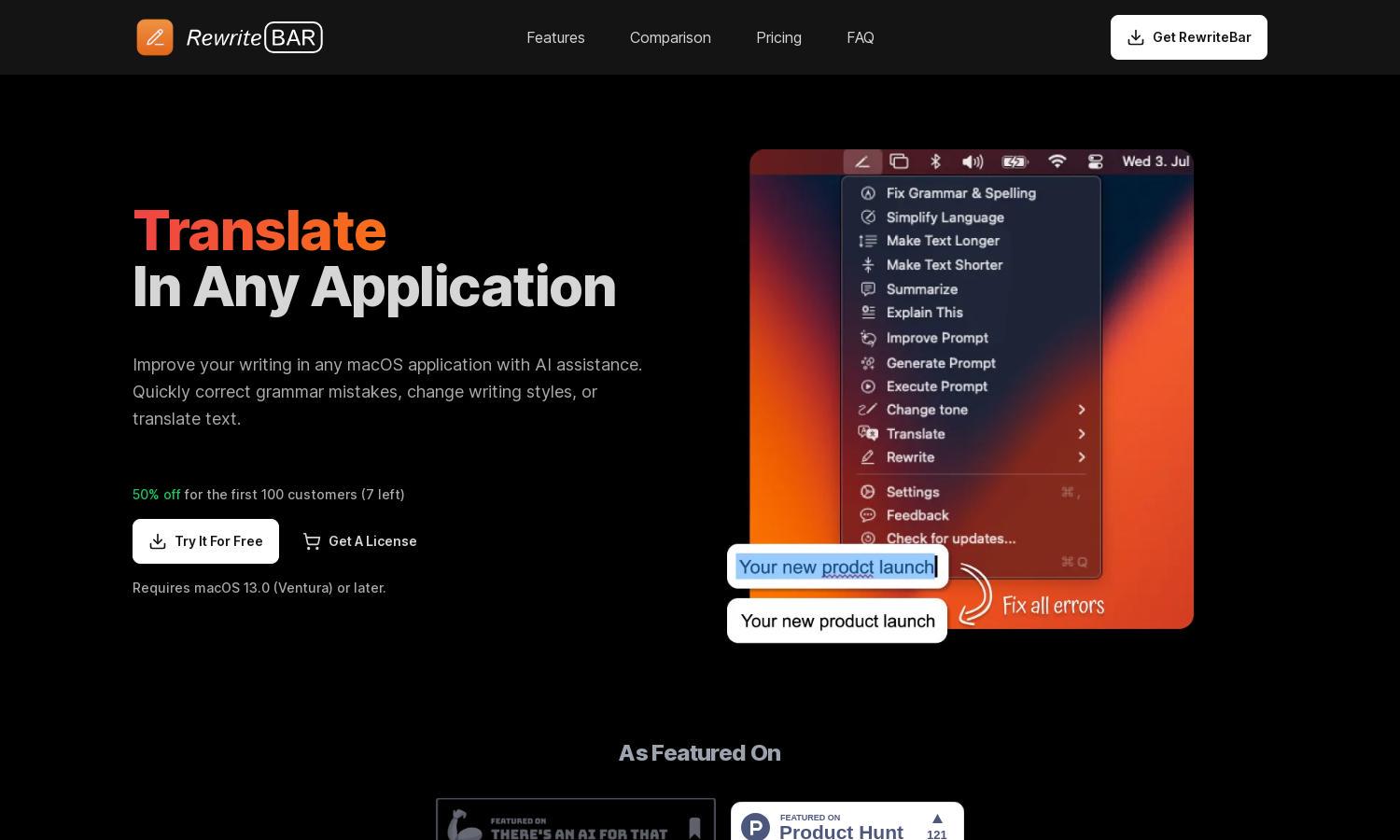
Task: Click the Simplify Language icon
Action: pos(868,217)
